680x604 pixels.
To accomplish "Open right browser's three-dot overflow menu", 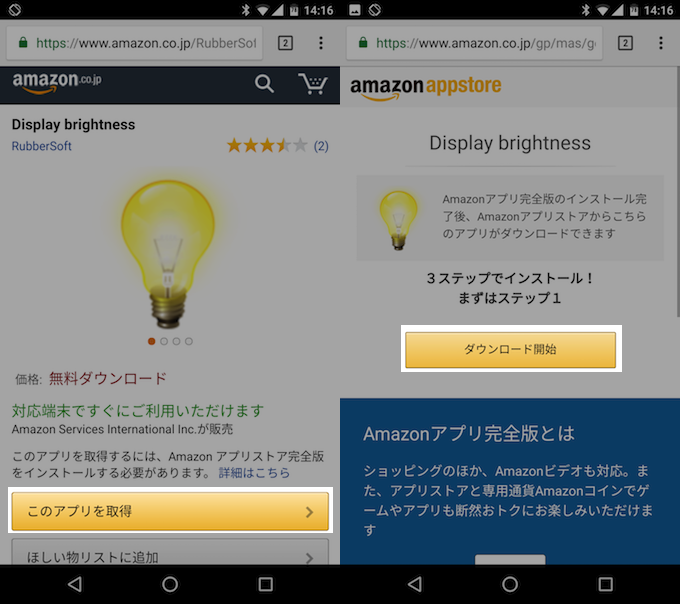I will coord(661,43).
